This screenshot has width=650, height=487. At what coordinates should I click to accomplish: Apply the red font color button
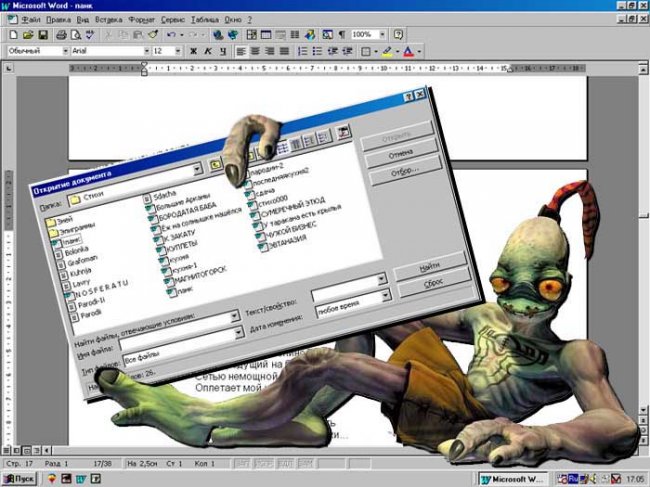pyautogui.click(x=409, y=51)
